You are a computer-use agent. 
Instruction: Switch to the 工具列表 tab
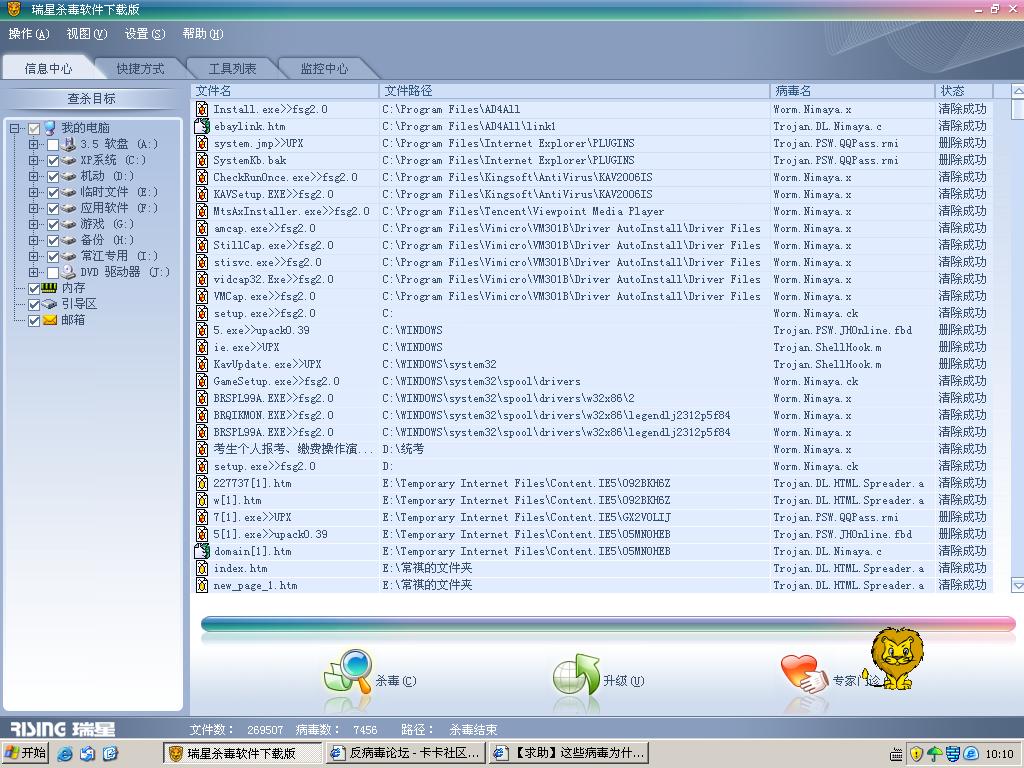tap(232, 68)
